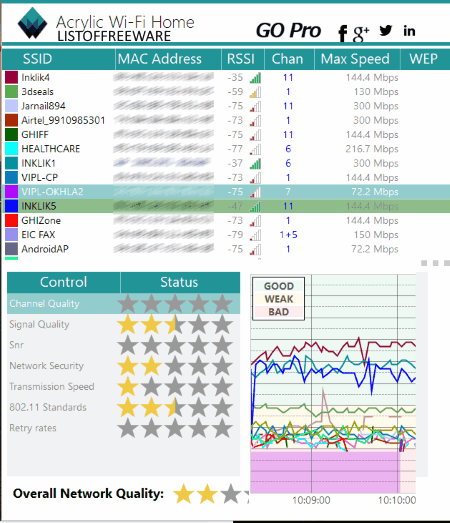
Task: Open the Twitter bird icon
Action: tap(386, 30)
